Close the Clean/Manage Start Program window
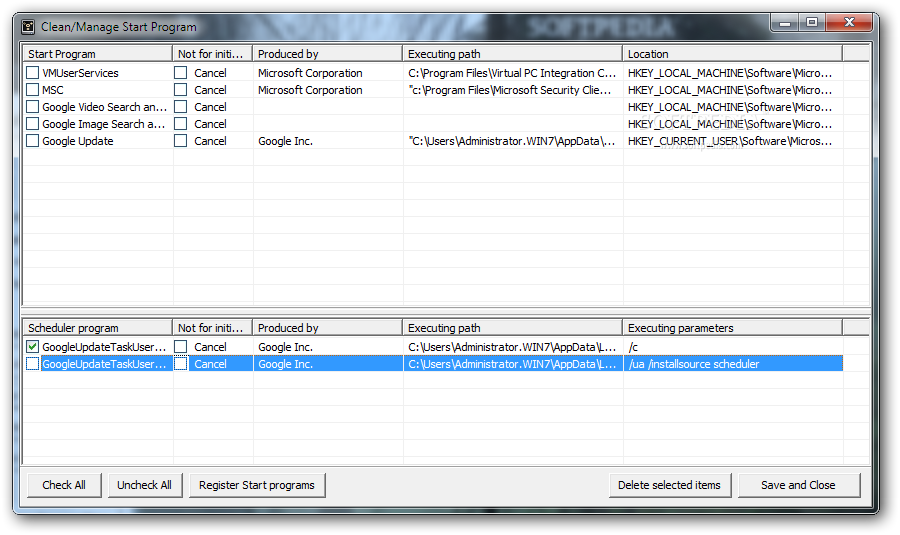Image resolution: width=900 pixels, height=535 pixels. pyautogui.click(x=849, y=22)
